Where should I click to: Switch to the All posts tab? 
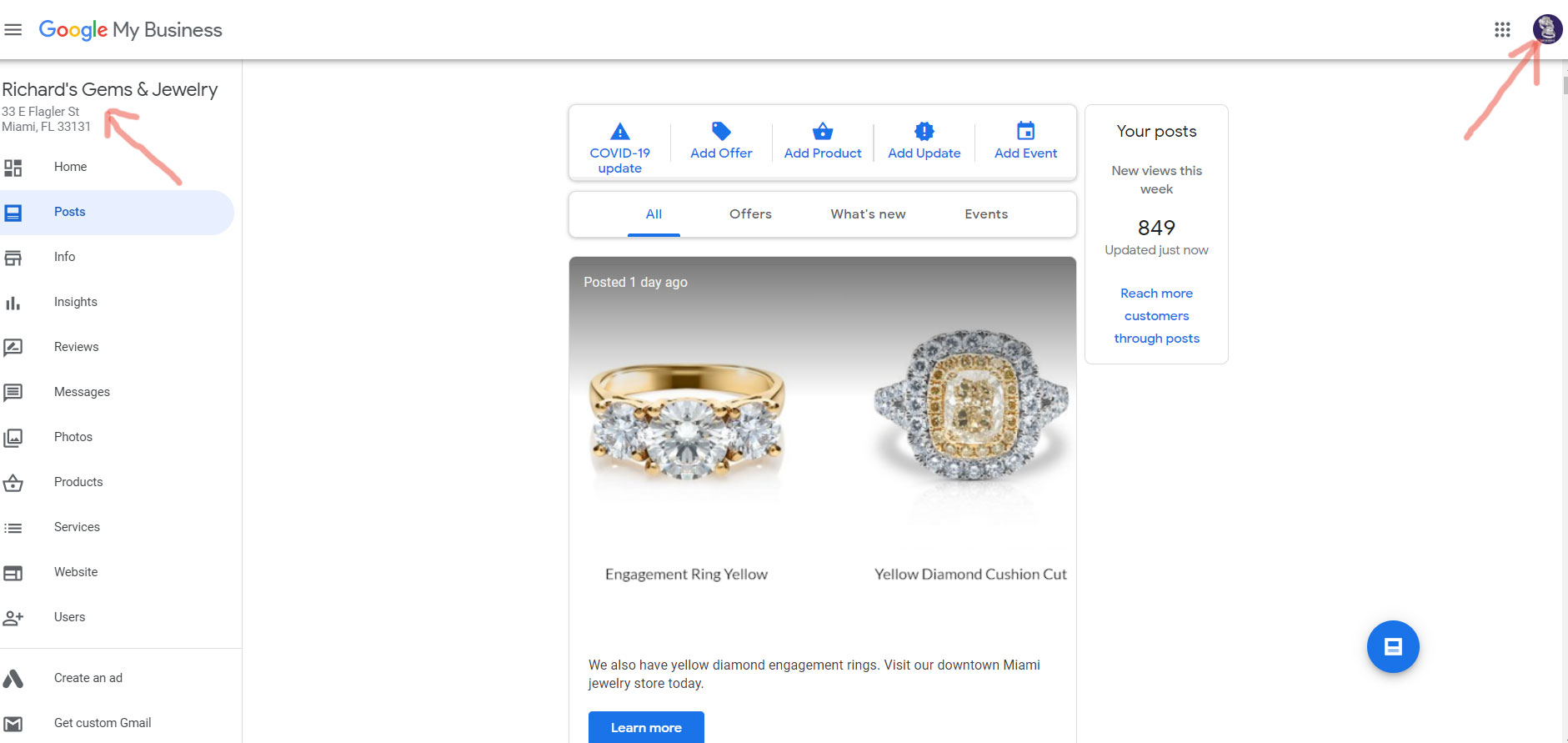coord(654,214)
